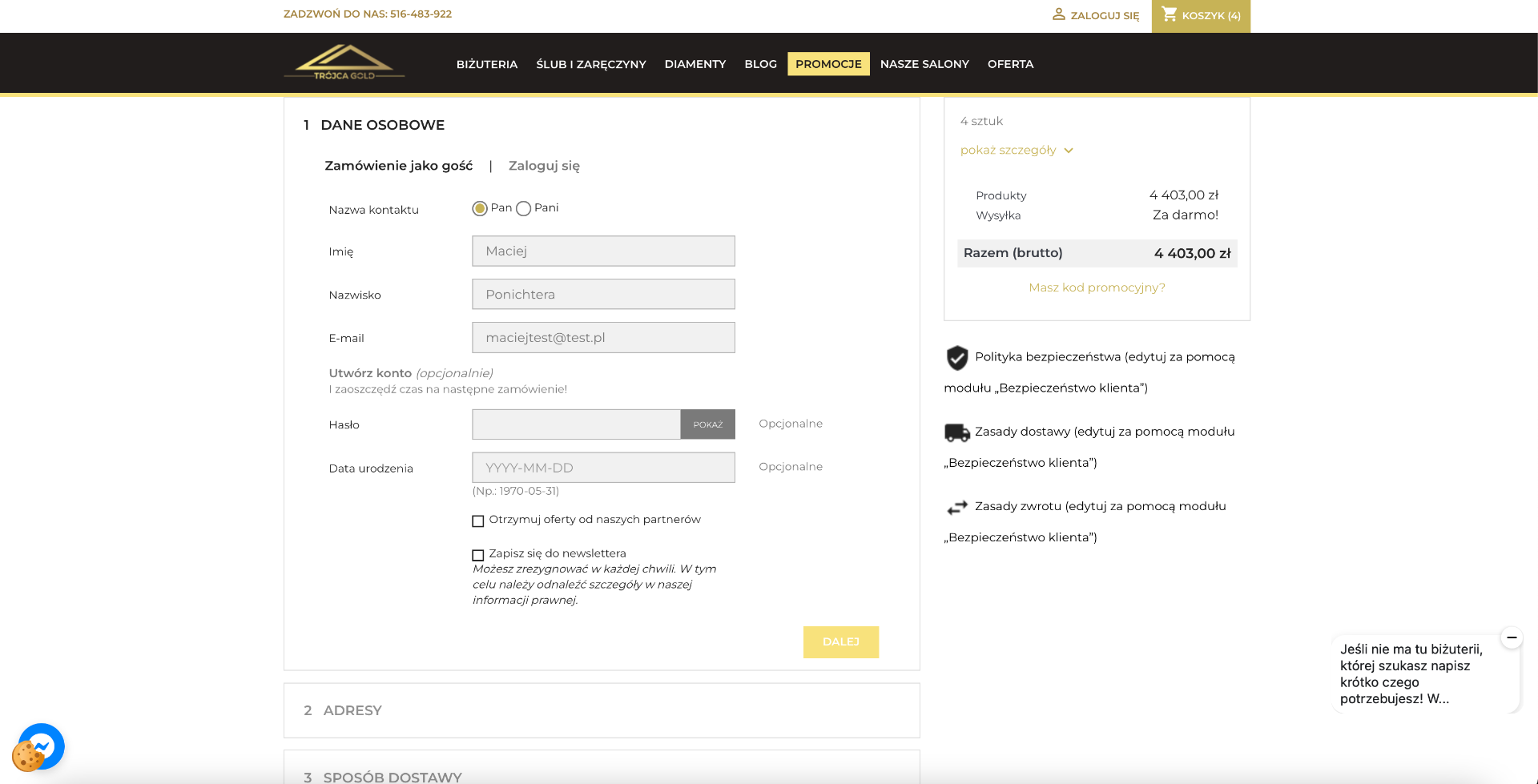This screenshot has width=1538, height=784.
Task: Click the '4 sztuk' cart count text
Action: (981, 121)
